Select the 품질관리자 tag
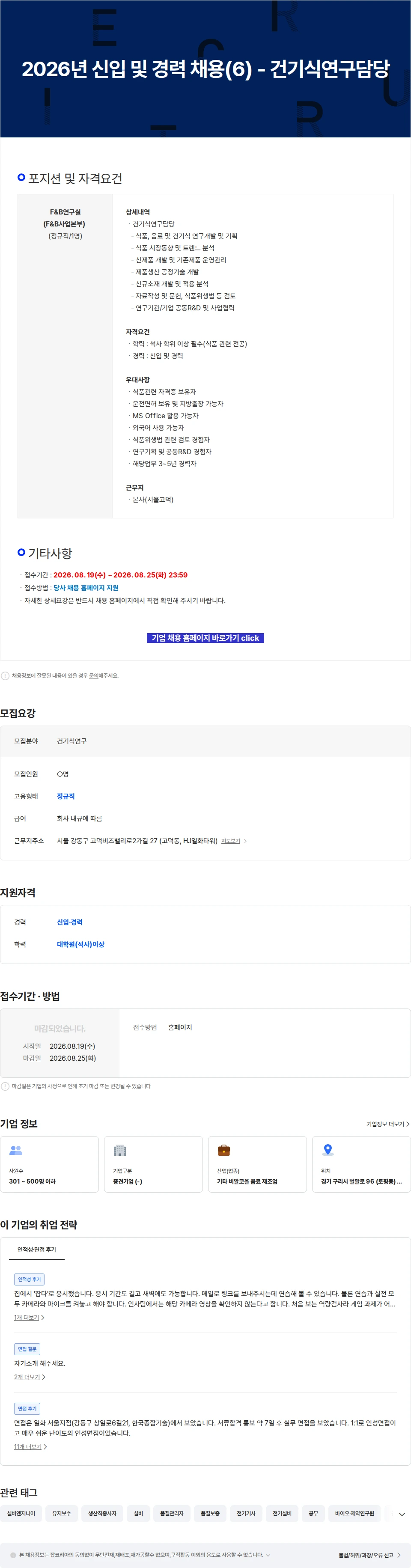Image resolution: width=411 pixels, height=1568 pixels. [172, 1513]
